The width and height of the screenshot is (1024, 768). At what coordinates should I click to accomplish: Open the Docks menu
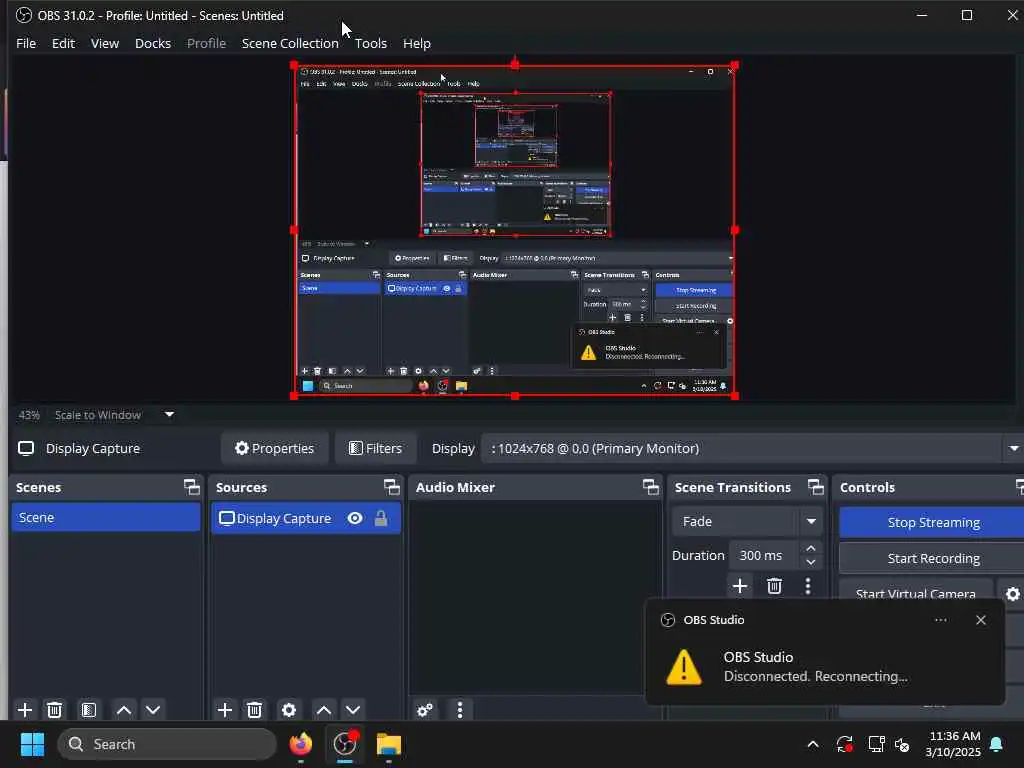[x=153, y=43]
